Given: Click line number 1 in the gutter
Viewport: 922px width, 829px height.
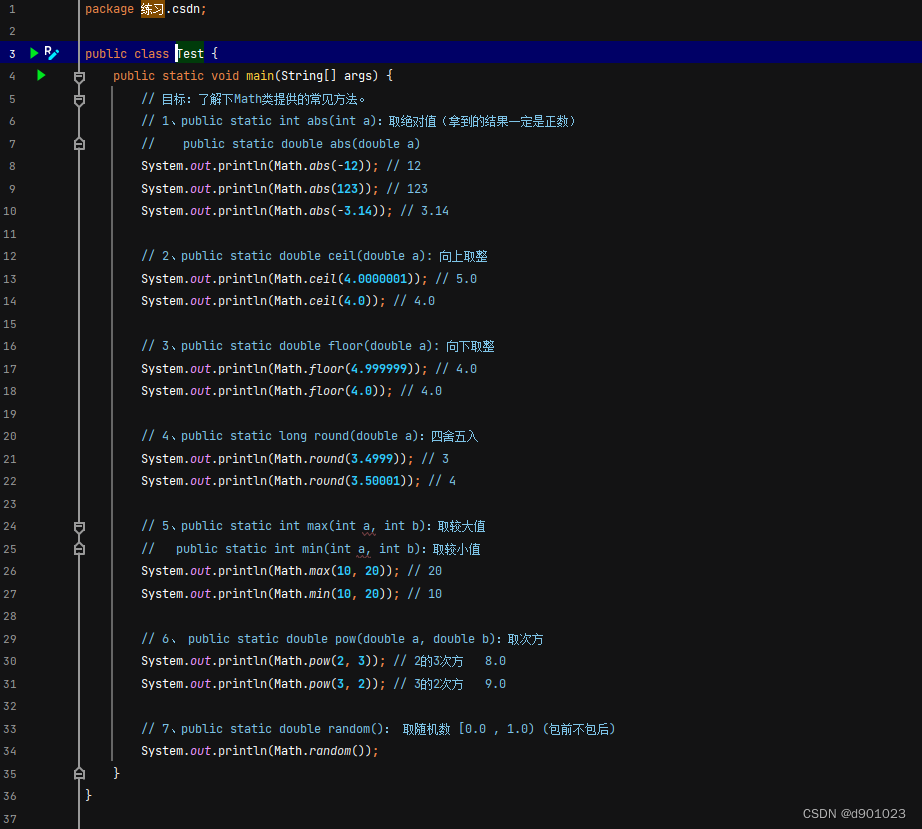Looking at the screenshot, I should point(12,9).
